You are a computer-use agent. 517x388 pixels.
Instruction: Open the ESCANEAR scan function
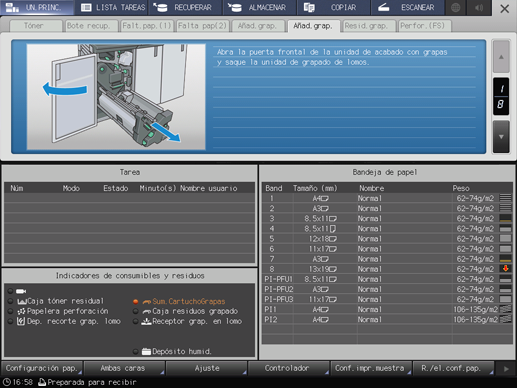tap(407, 7)
